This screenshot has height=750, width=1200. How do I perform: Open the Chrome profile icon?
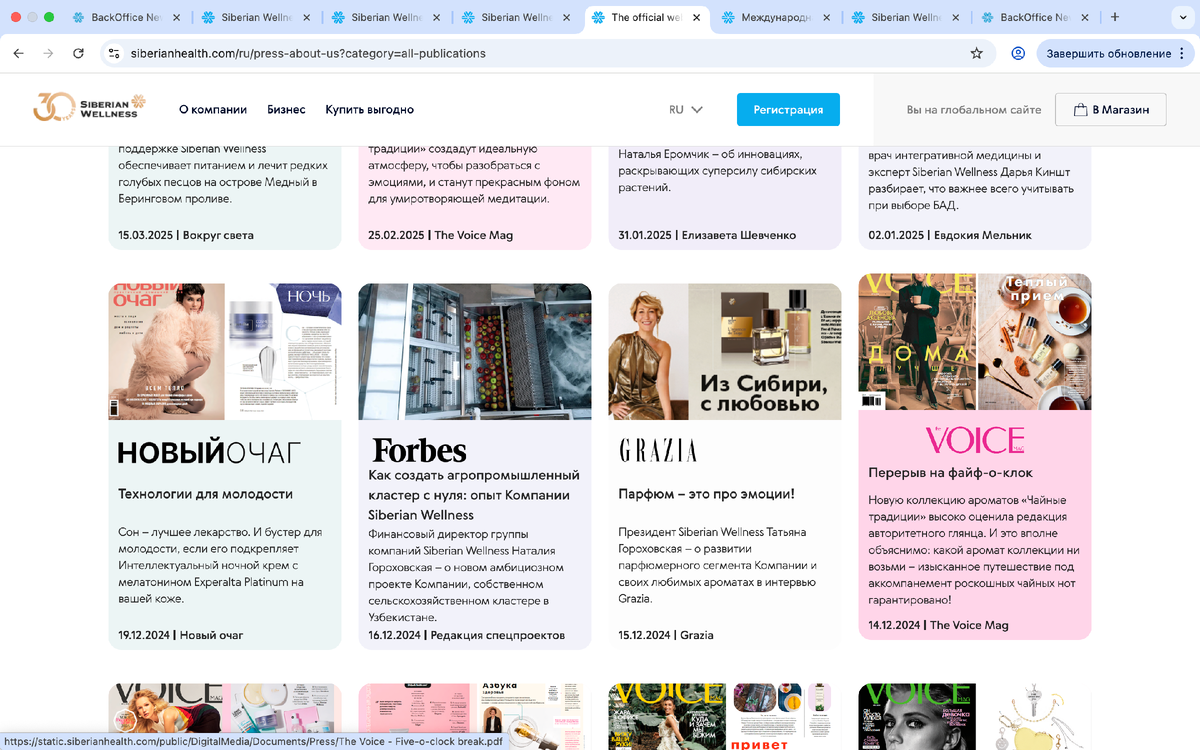(1018, 53)
